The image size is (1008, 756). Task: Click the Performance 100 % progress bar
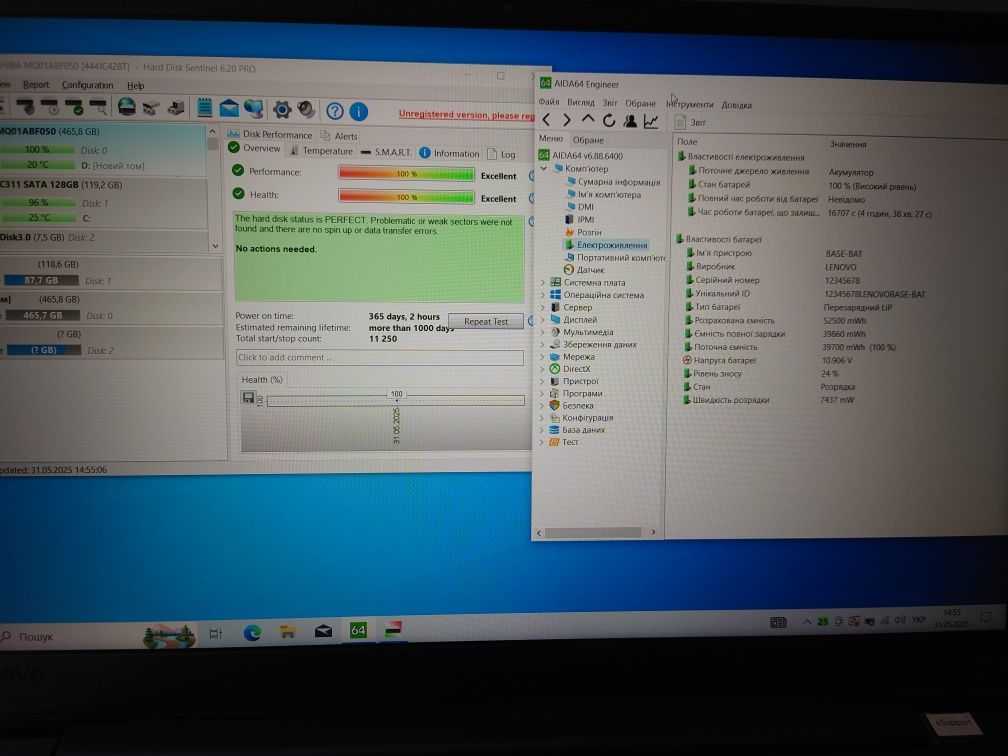406,174
